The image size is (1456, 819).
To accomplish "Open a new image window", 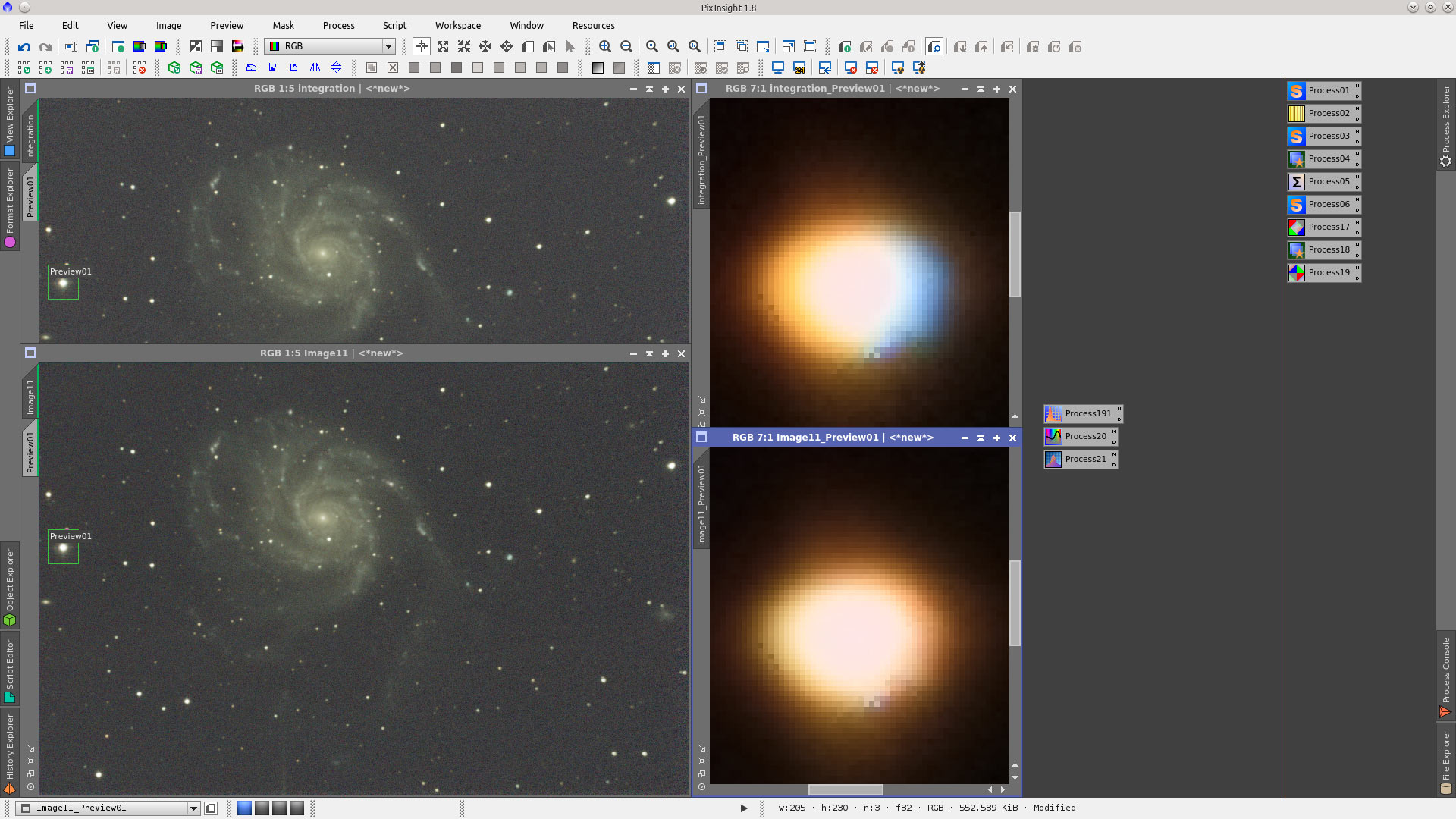I will (x=118, y=46).
